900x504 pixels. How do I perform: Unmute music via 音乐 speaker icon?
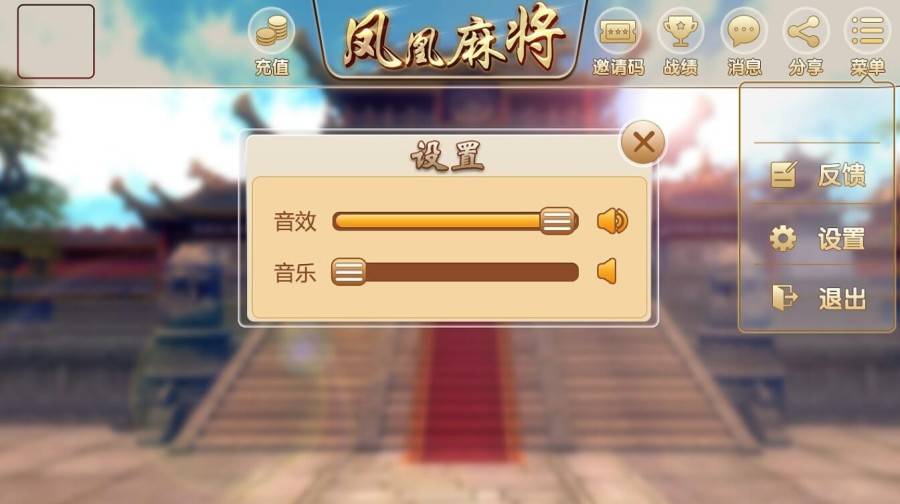[607, 272]
